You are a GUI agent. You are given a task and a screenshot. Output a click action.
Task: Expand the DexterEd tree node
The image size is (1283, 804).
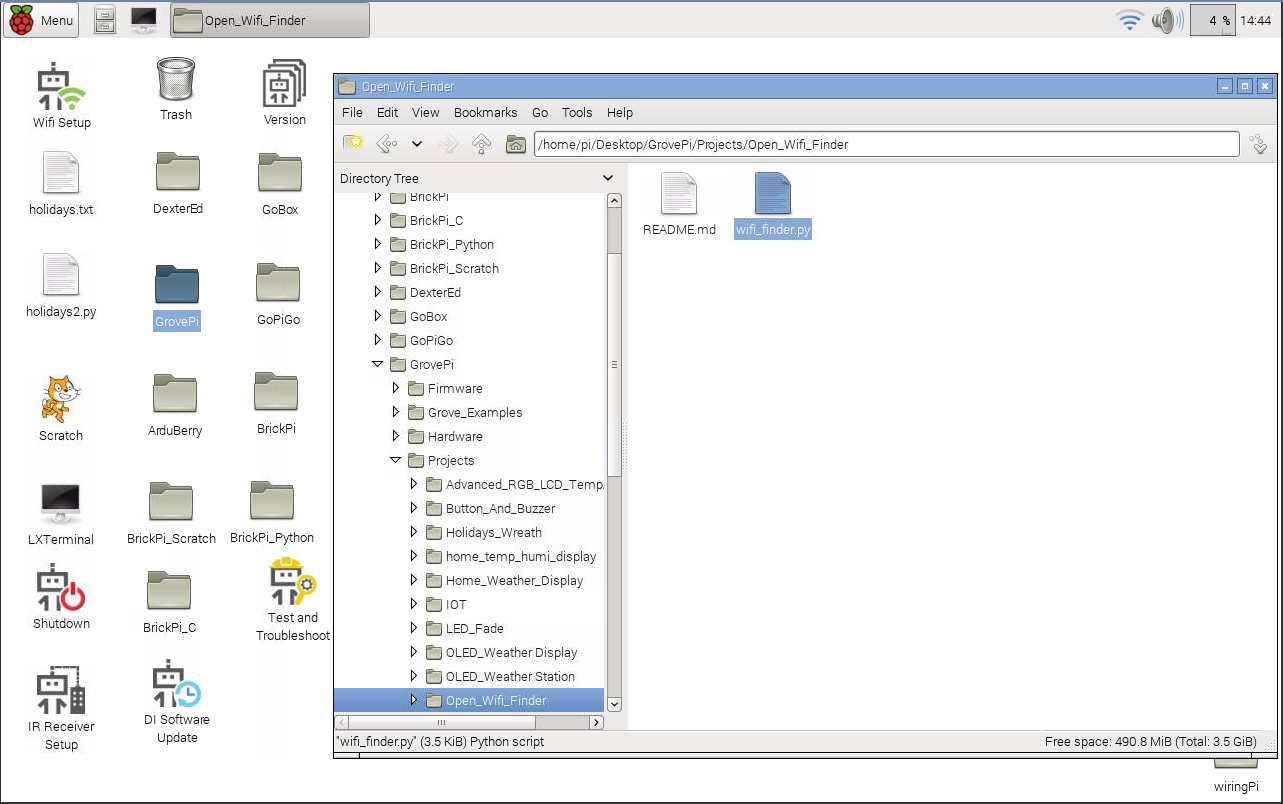[x=377, y=292]
